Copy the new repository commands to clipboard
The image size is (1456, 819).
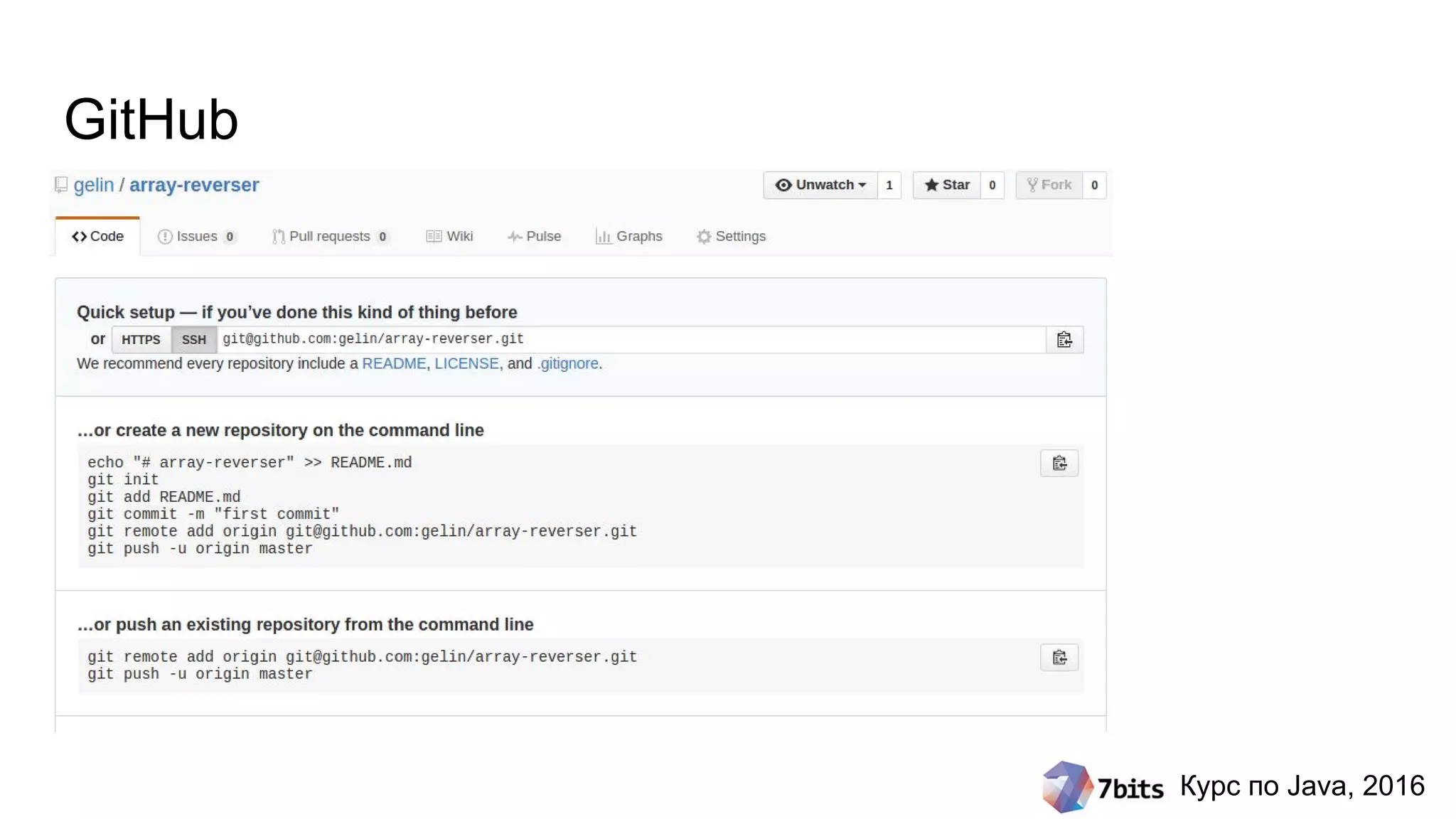[1059, 464]
